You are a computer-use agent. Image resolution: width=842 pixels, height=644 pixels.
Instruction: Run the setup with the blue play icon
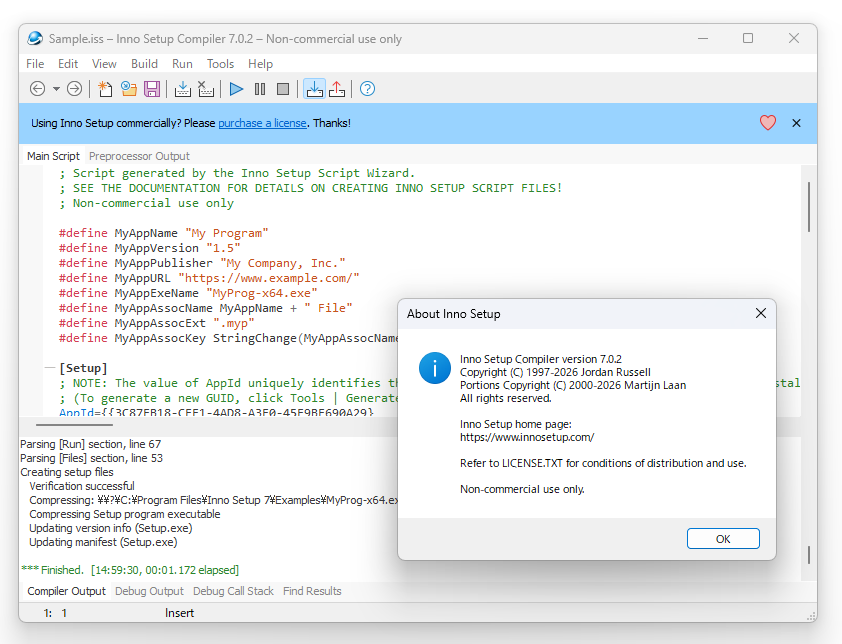(x=236, y=89)
